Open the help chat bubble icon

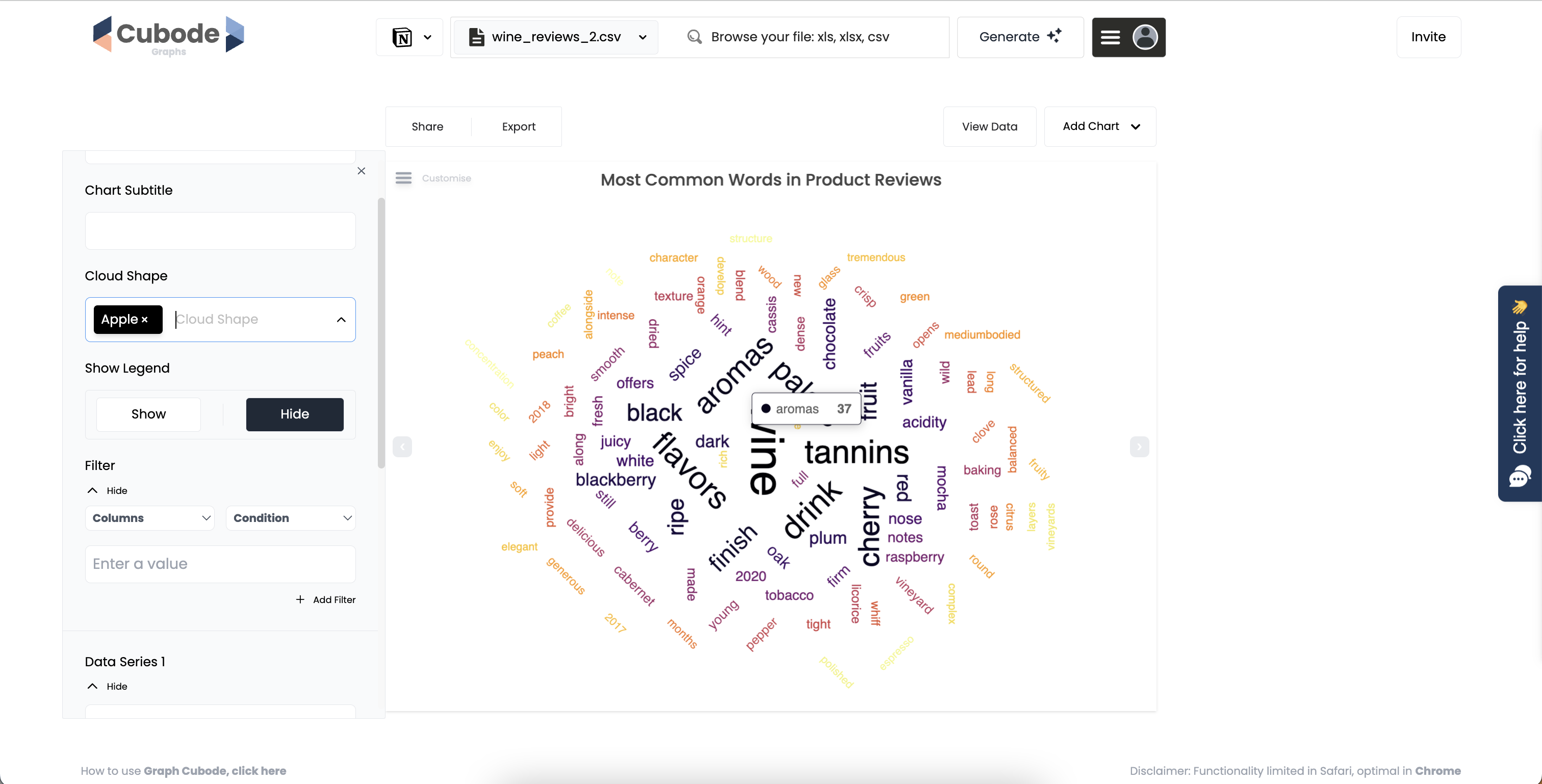click(x=1519, y=477)
